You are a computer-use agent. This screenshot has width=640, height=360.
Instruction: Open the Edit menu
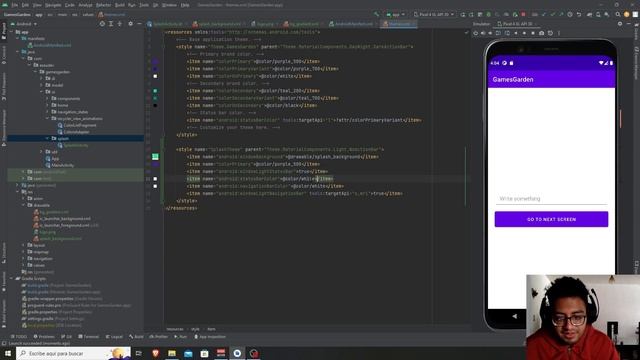(25, 5)
